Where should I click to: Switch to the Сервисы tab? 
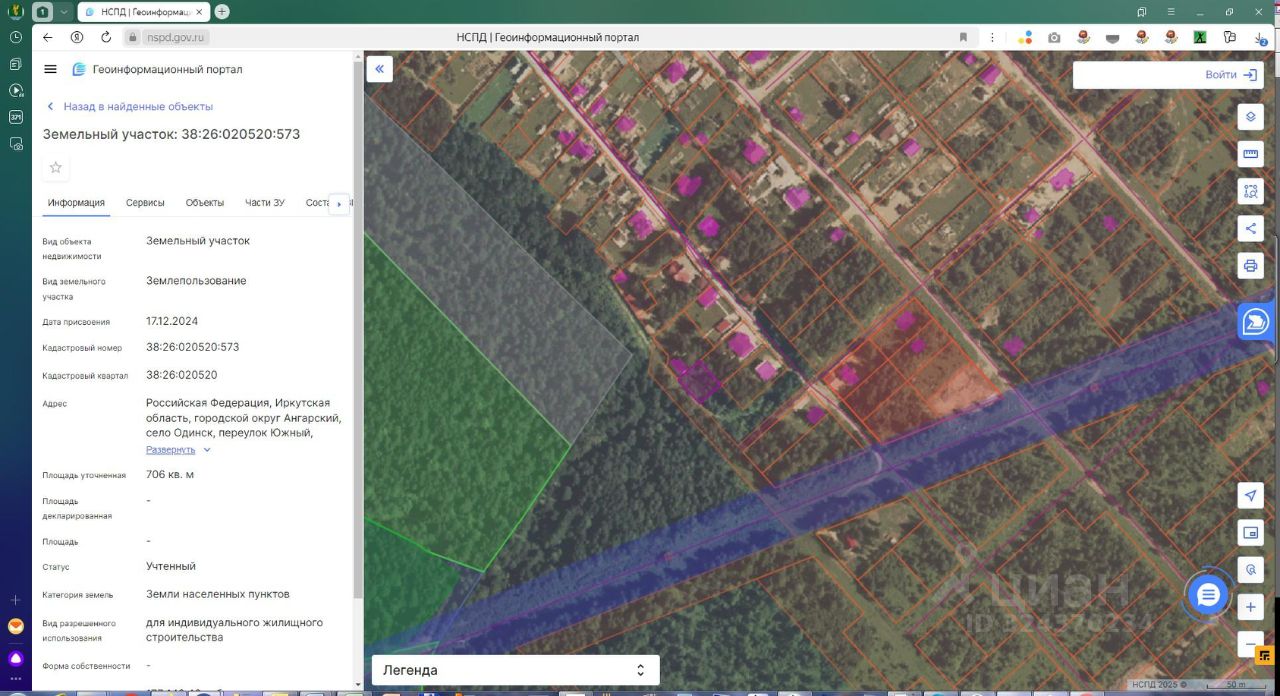(x=145, y=203)
